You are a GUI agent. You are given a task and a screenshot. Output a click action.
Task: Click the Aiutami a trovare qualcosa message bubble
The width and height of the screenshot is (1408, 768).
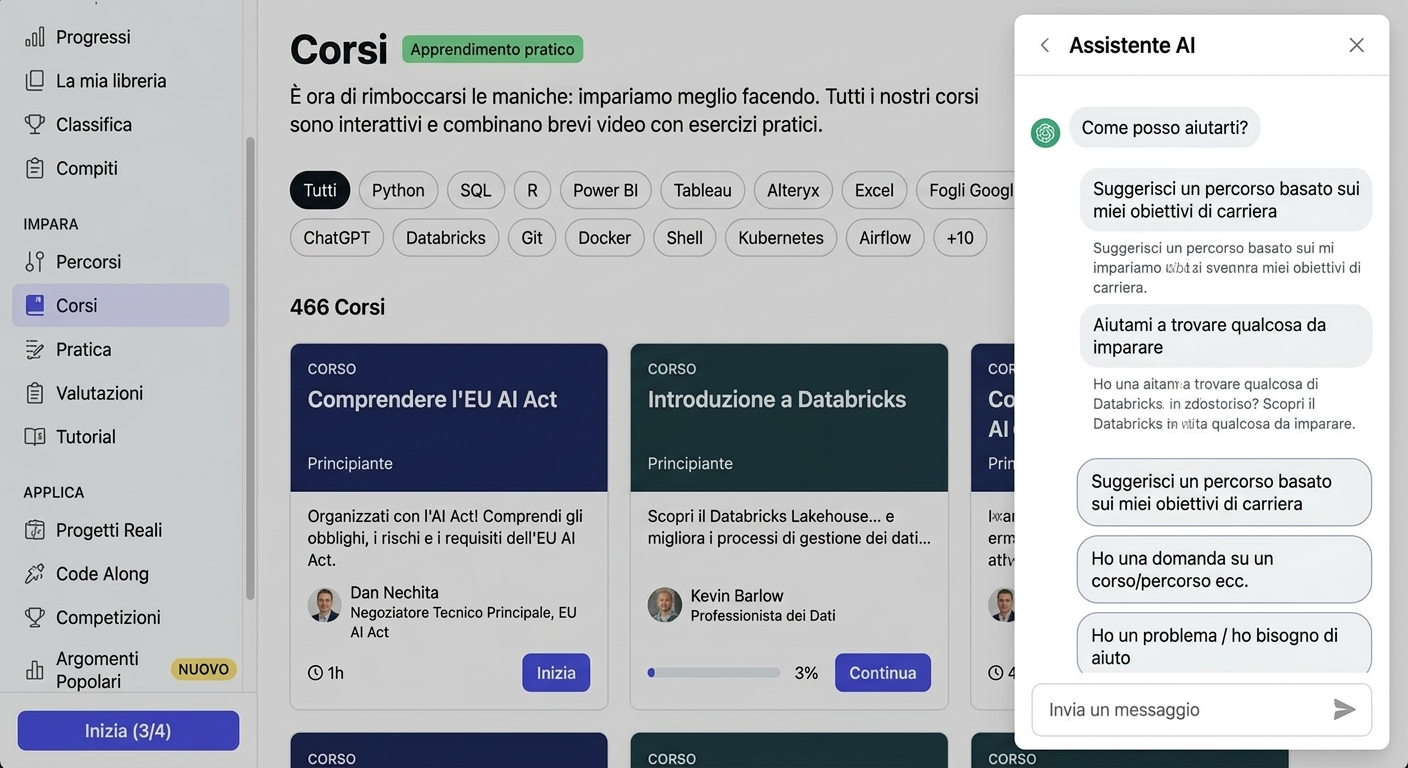pos(1226,336)
